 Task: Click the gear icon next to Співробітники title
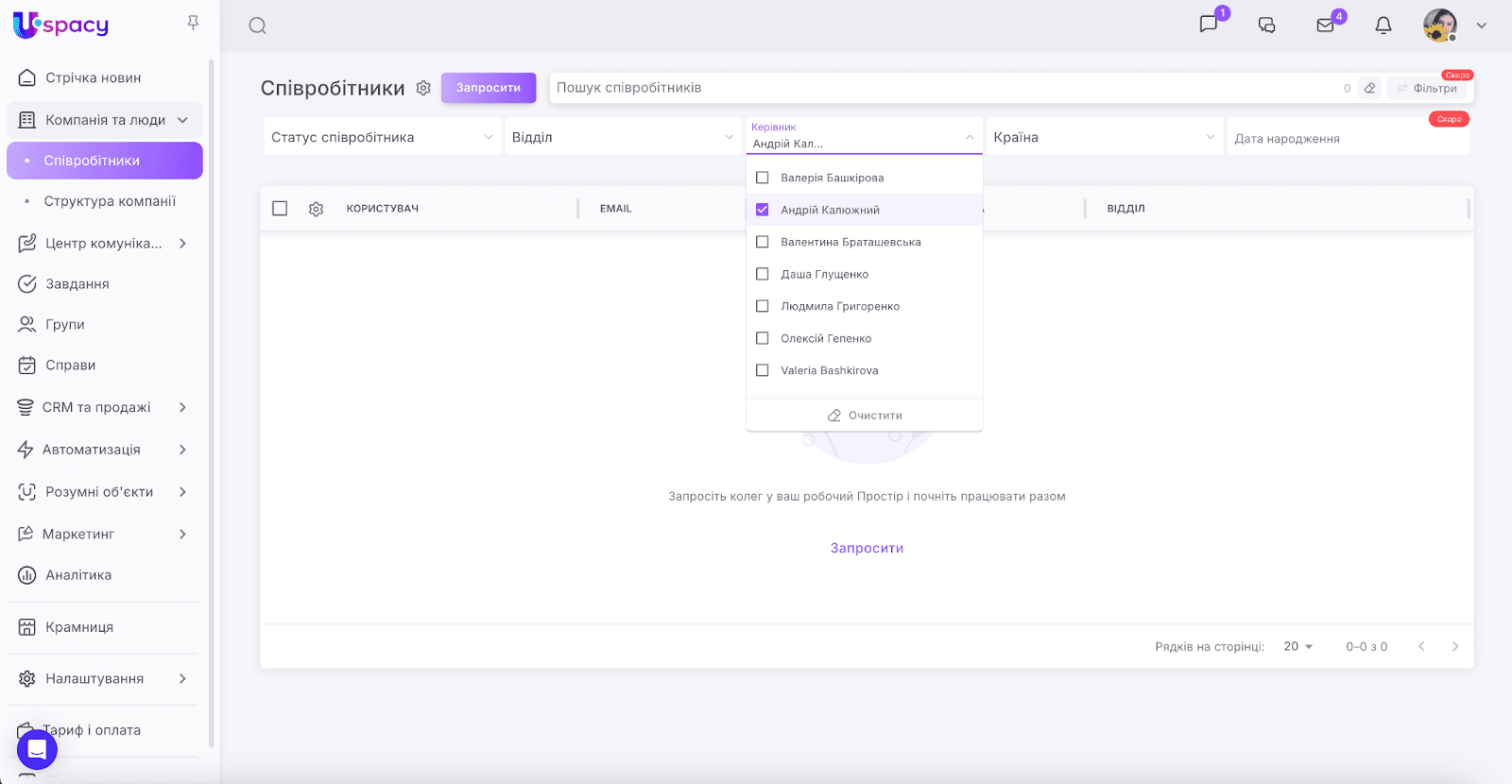pyautogui.click(x=423, y=88)
